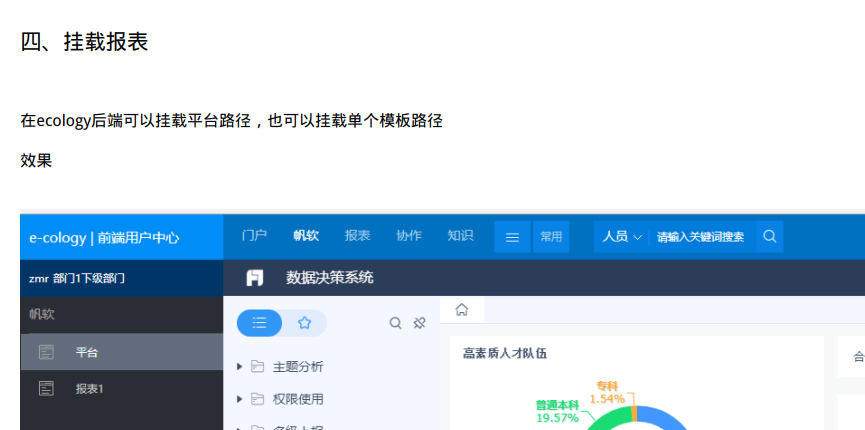Click the hamburger menu icon in top bar
Viewport: 865px width, 430px height.
(x=512, y=237)
